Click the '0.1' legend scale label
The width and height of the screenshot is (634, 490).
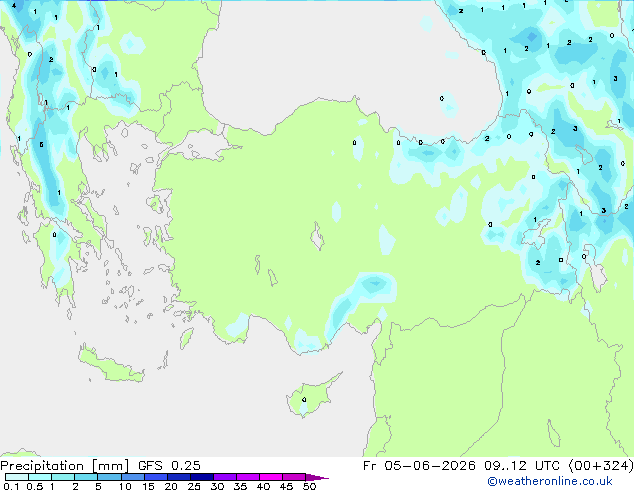(x=11, y=486)
